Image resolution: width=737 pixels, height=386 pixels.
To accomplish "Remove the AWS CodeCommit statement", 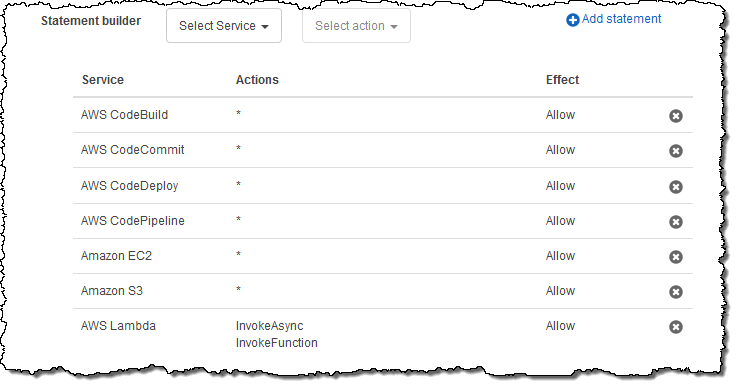I will click(675, 151).
